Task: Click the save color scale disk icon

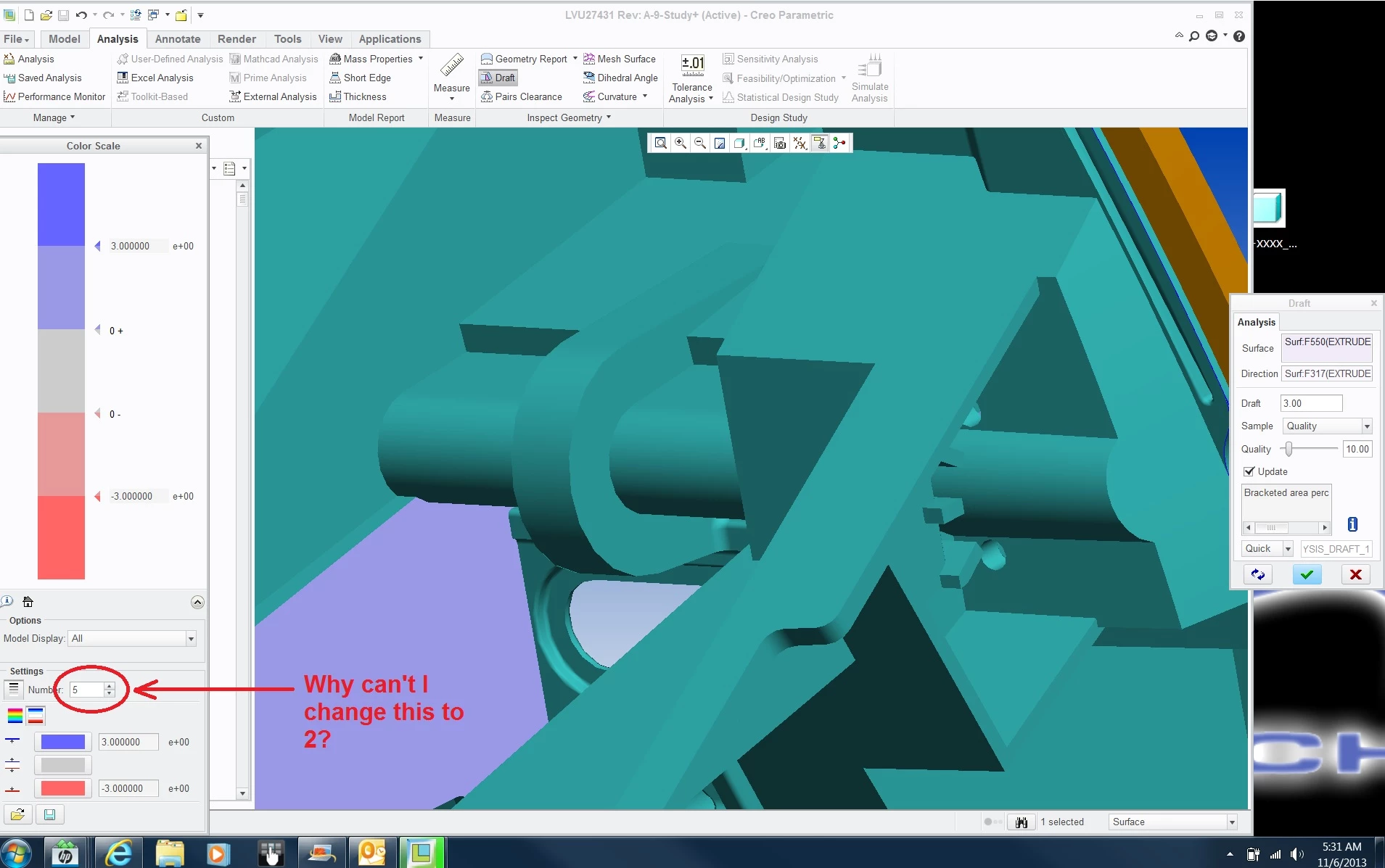Action: [x=49, y=814]
